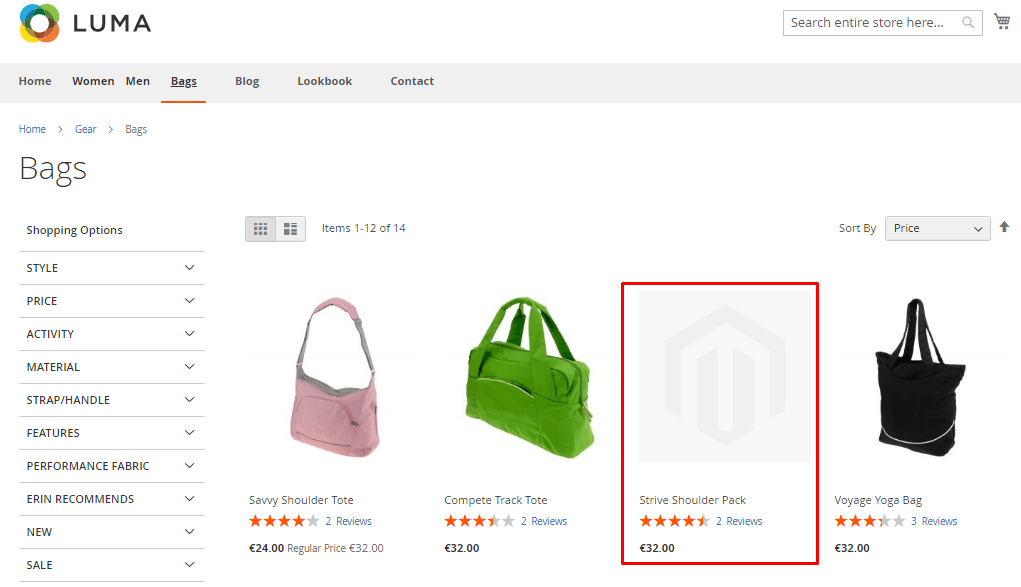Viewport: 1021px width, 587px height.
Task: Open the Women menu
Action: (93, 81)
